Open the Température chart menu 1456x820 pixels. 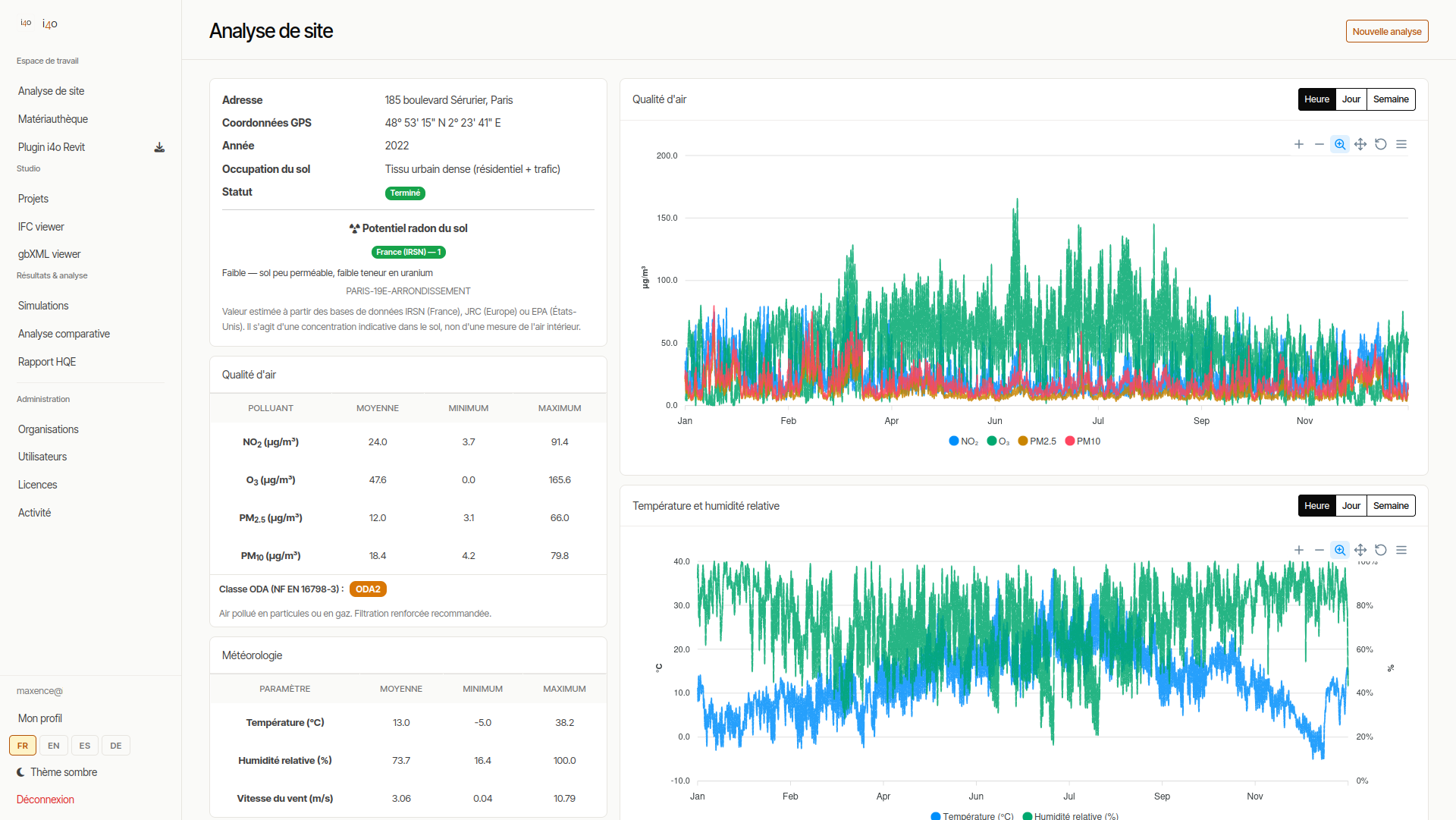click(x=1401, y=550)
